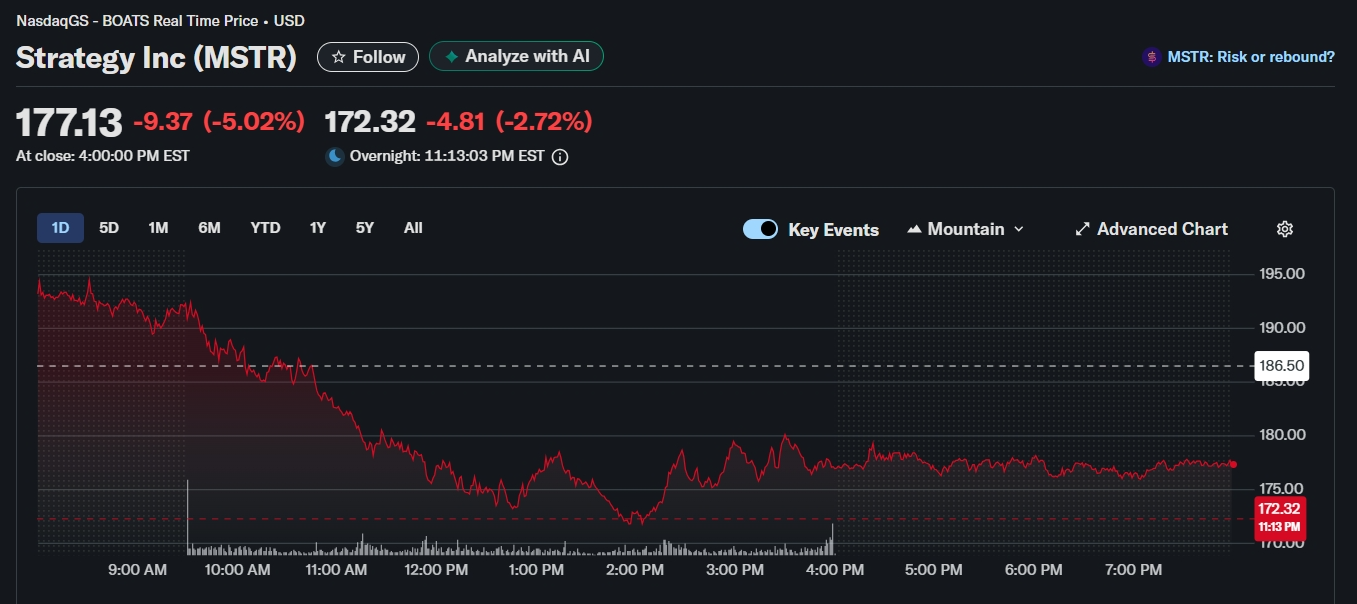Image resolution: width=1357 pixels, height=604 pixels.
Task: Click the overnight moon icon
Action: (335, 156)
